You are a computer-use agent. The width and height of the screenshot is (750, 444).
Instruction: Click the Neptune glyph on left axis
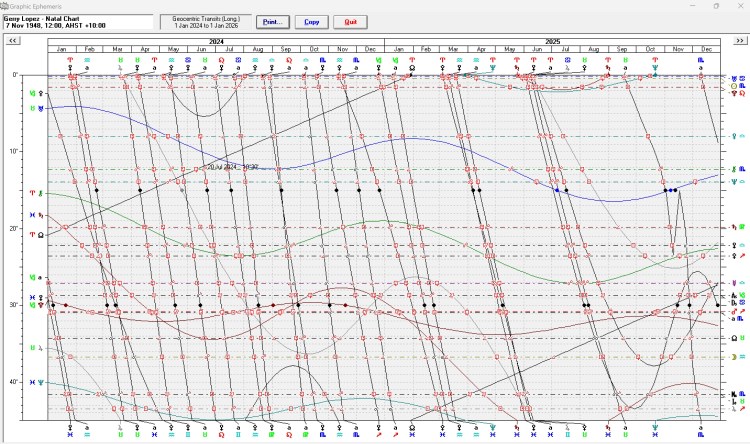(41, 383)
